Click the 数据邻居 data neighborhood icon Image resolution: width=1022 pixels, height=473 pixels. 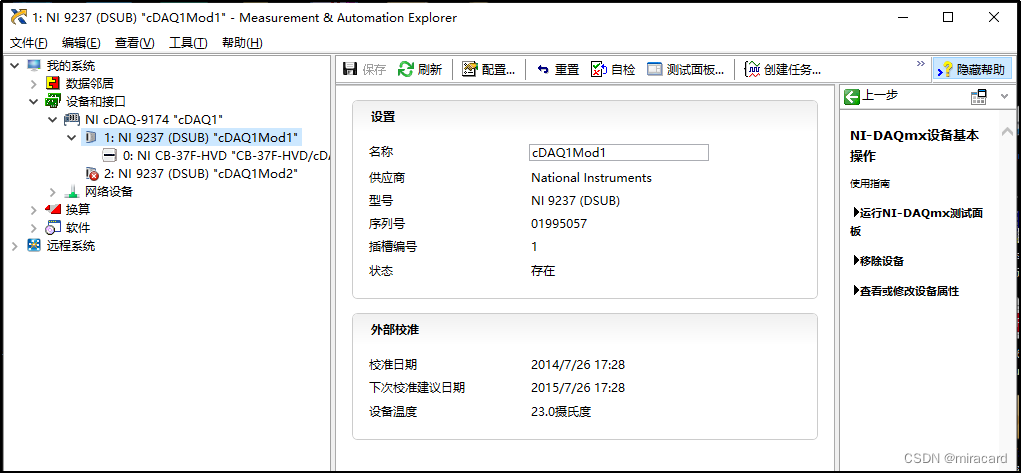point(53,83)
